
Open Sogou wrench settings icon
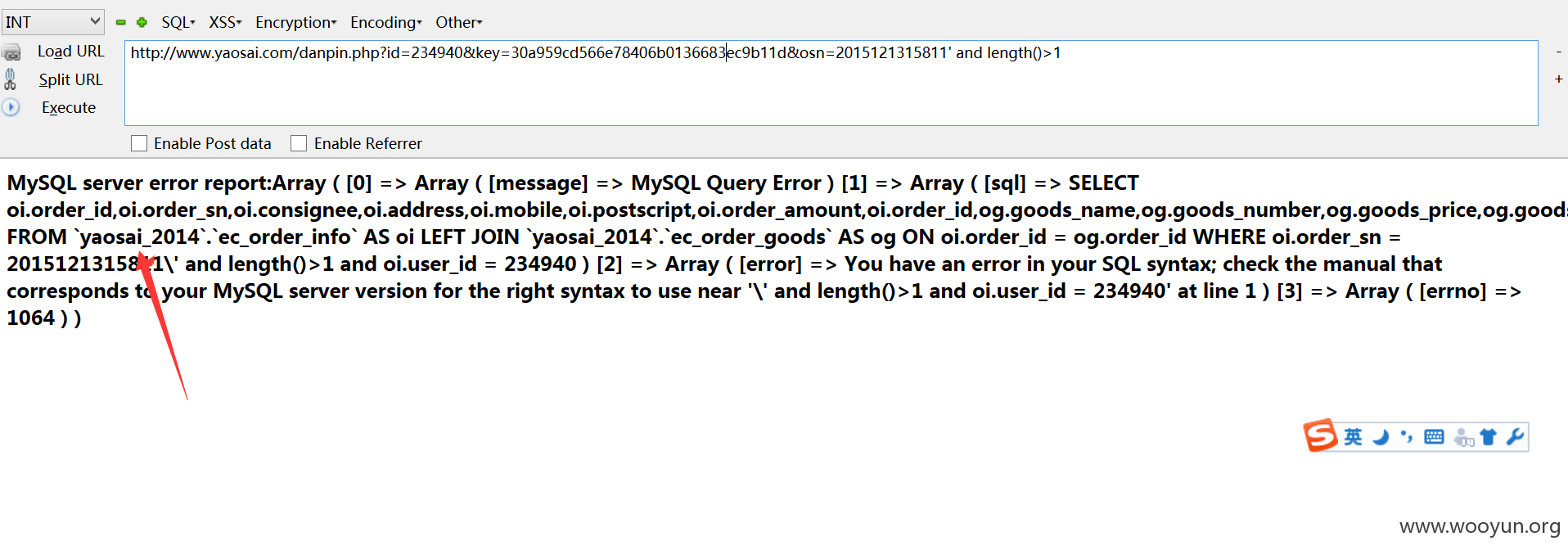click(1515, 437)
